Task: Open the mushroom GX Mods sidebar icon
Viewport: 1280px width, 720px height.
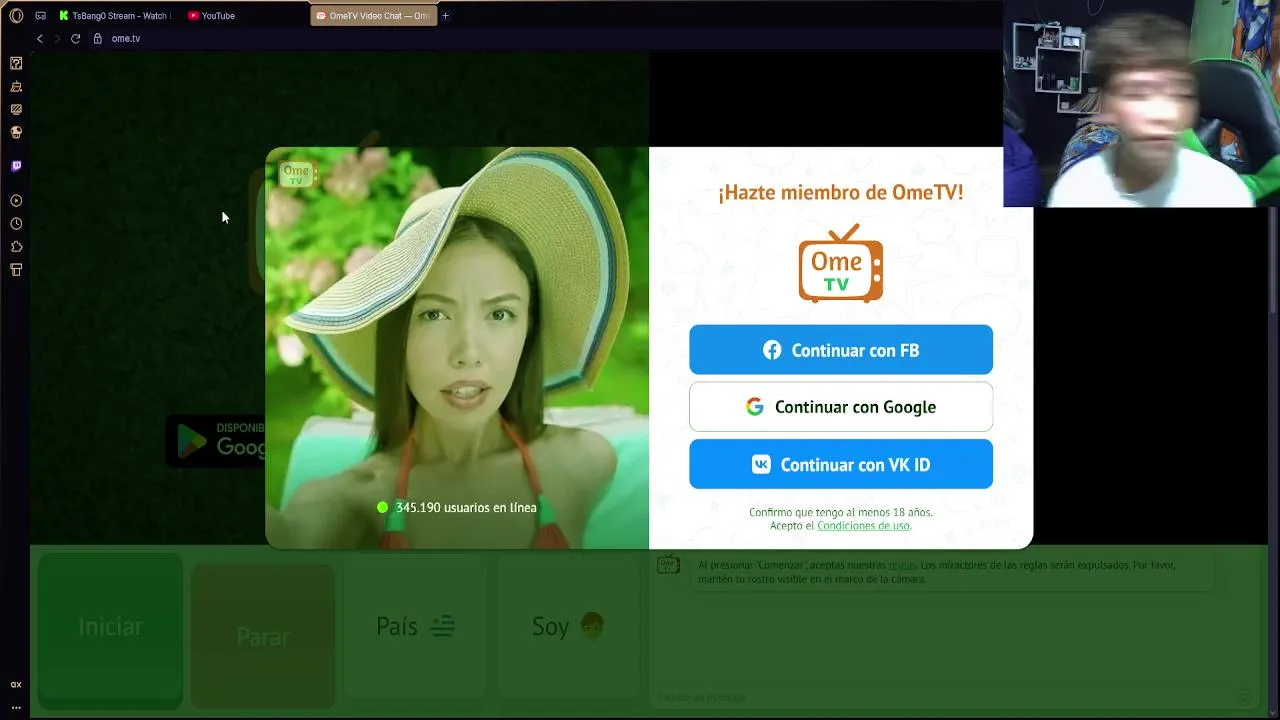Action: [x=16, y=132]
